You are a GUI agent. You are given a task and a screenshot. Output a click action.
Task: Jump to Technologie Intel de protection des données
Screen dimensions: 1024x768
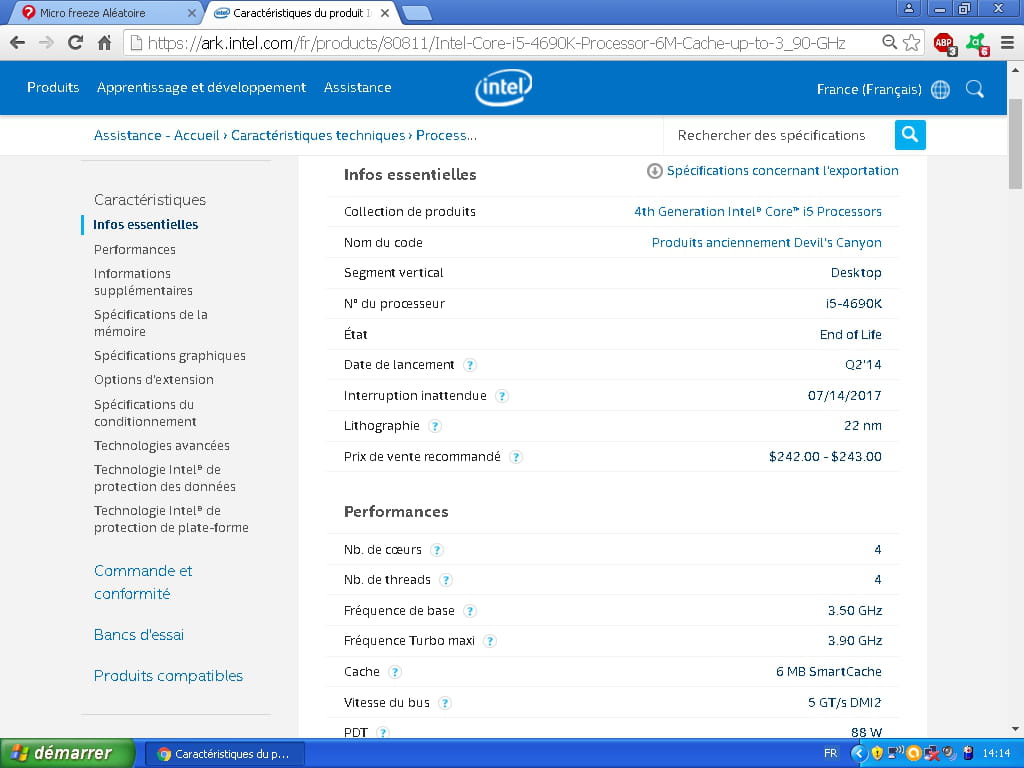click(x=165, y=478)
